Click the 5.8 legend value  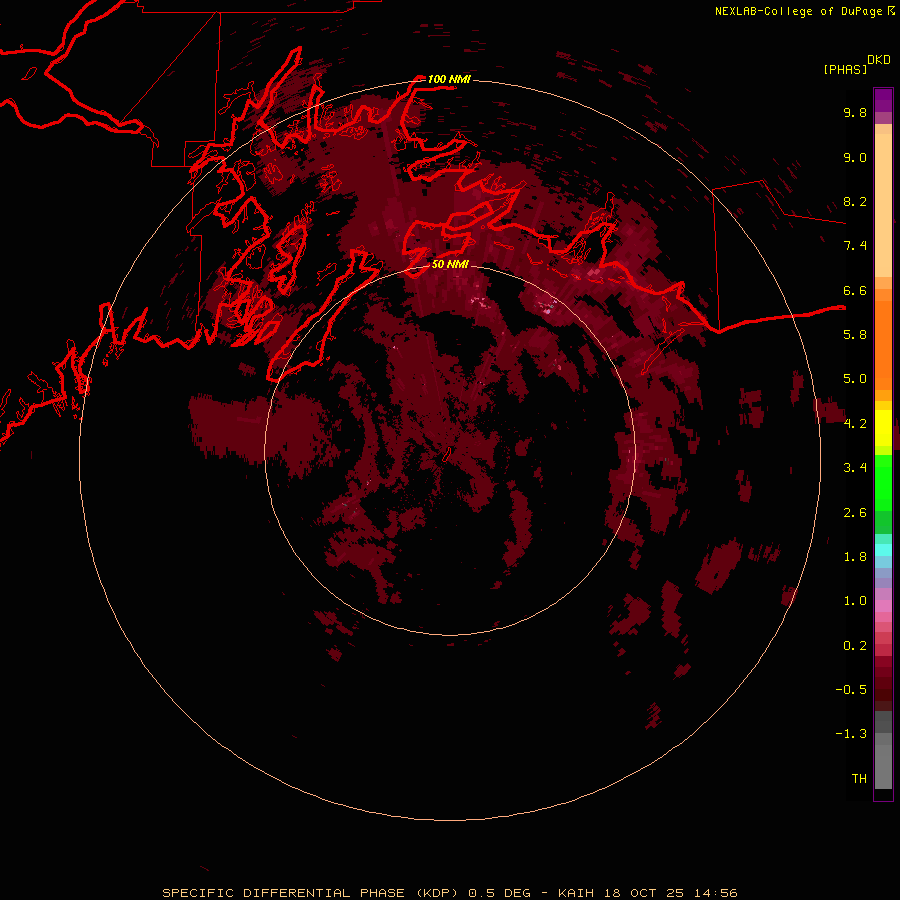point(855,334)
